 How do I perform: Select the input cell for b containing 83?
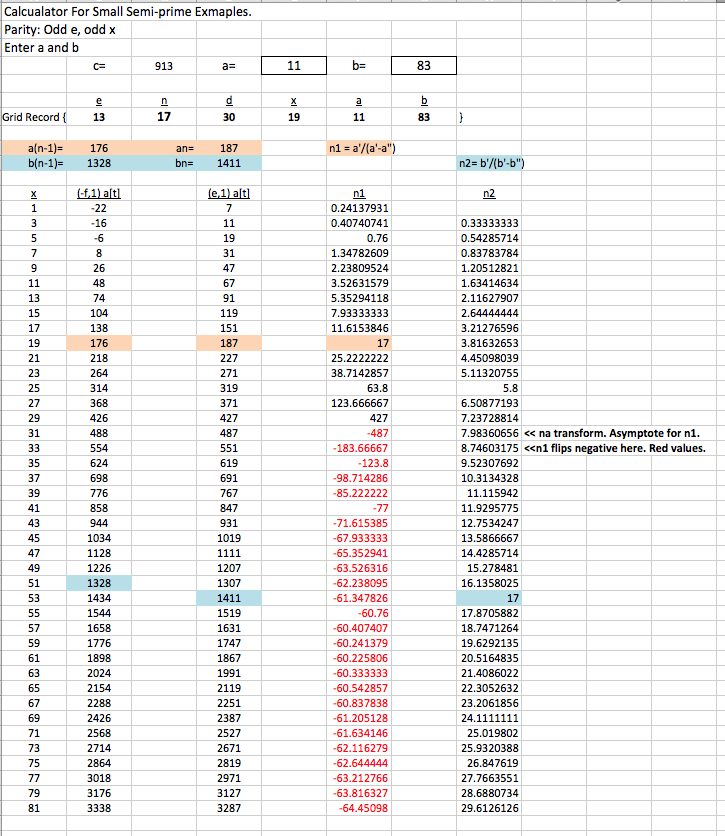point(424,66)
